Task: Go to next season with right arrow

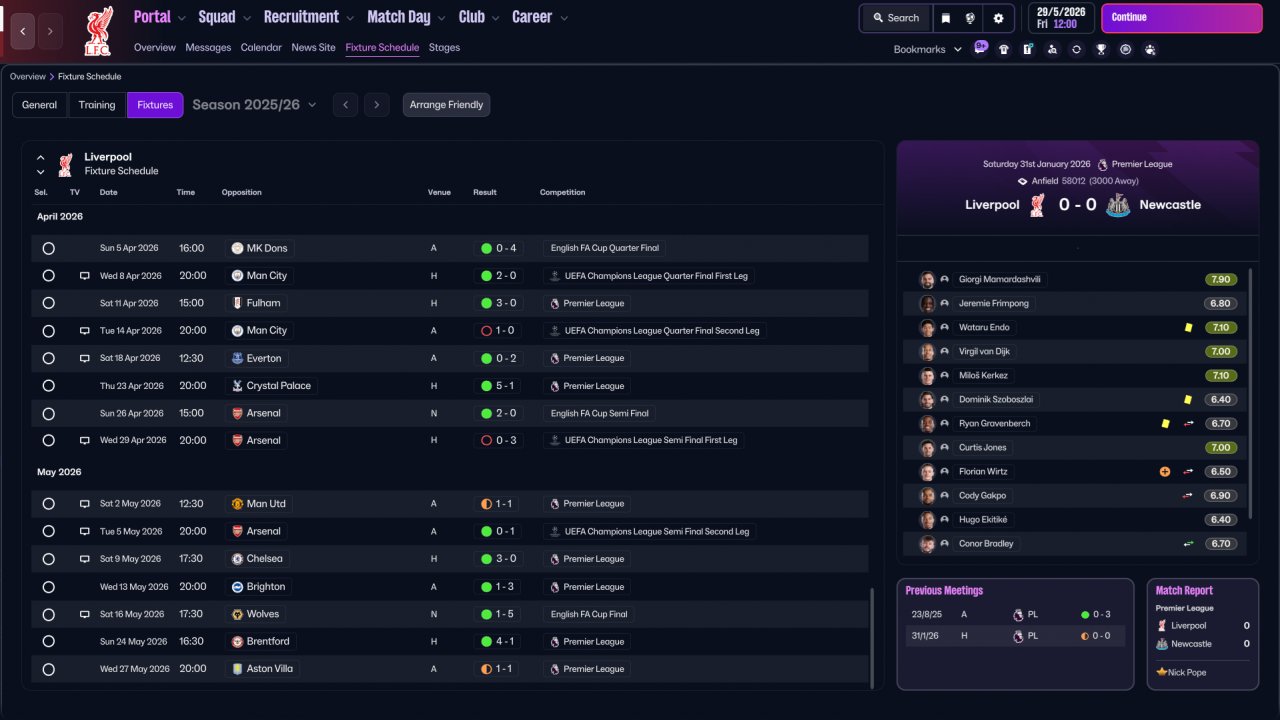Action: (x=376, y=105)
